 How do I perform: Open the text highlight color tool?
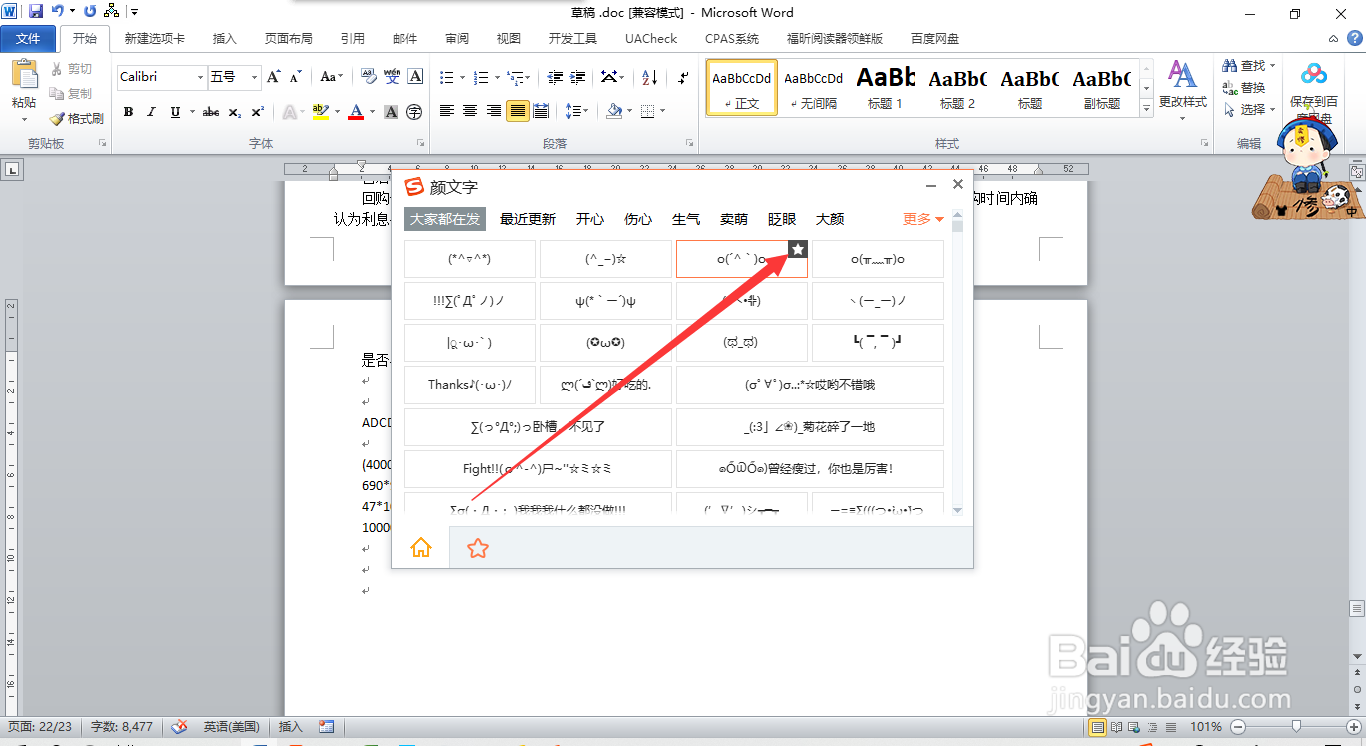322,111
